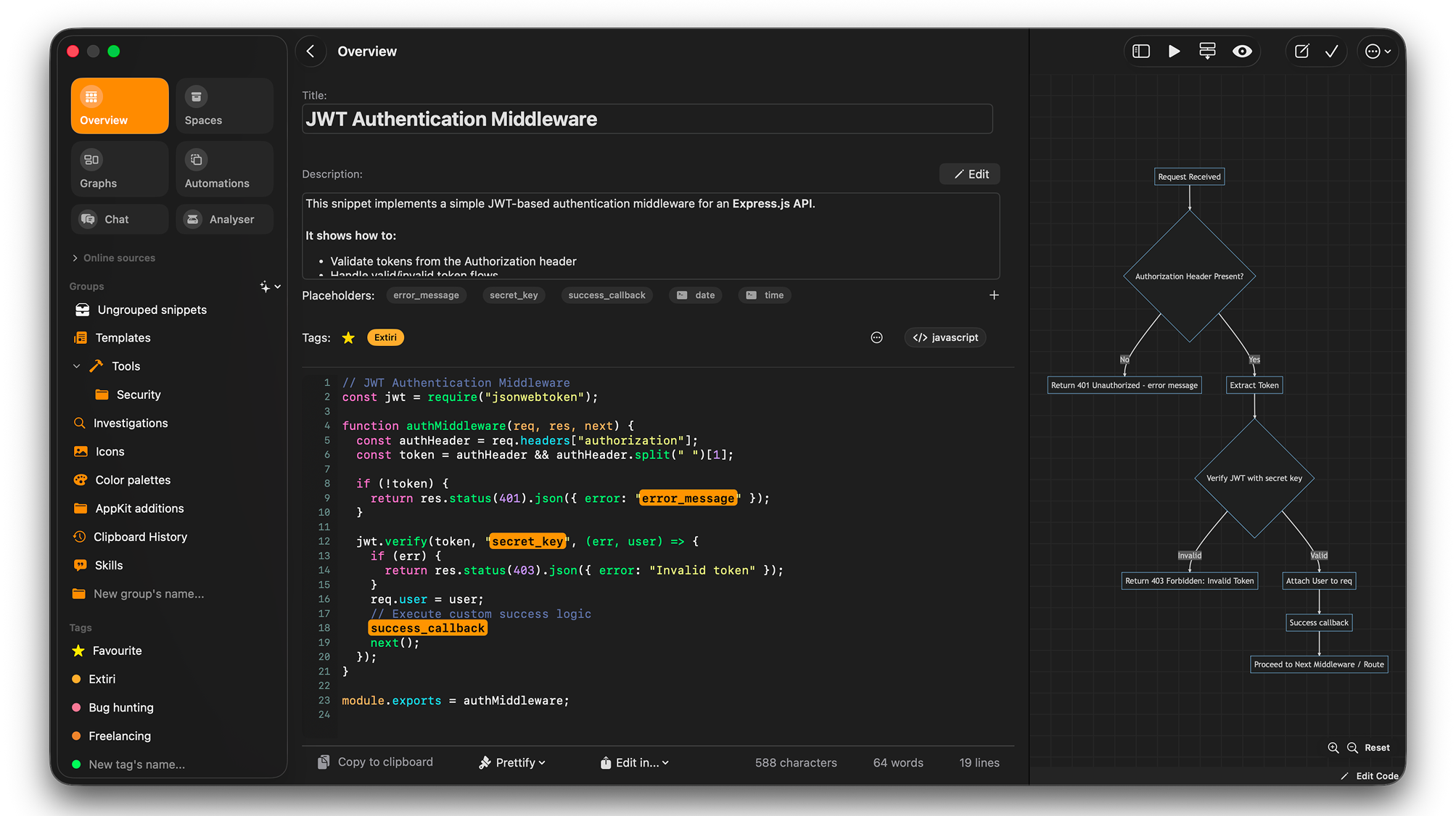Screen dimensions: 1456x816
Task: Open the Analyser section
Action: (x=224, y=219)
